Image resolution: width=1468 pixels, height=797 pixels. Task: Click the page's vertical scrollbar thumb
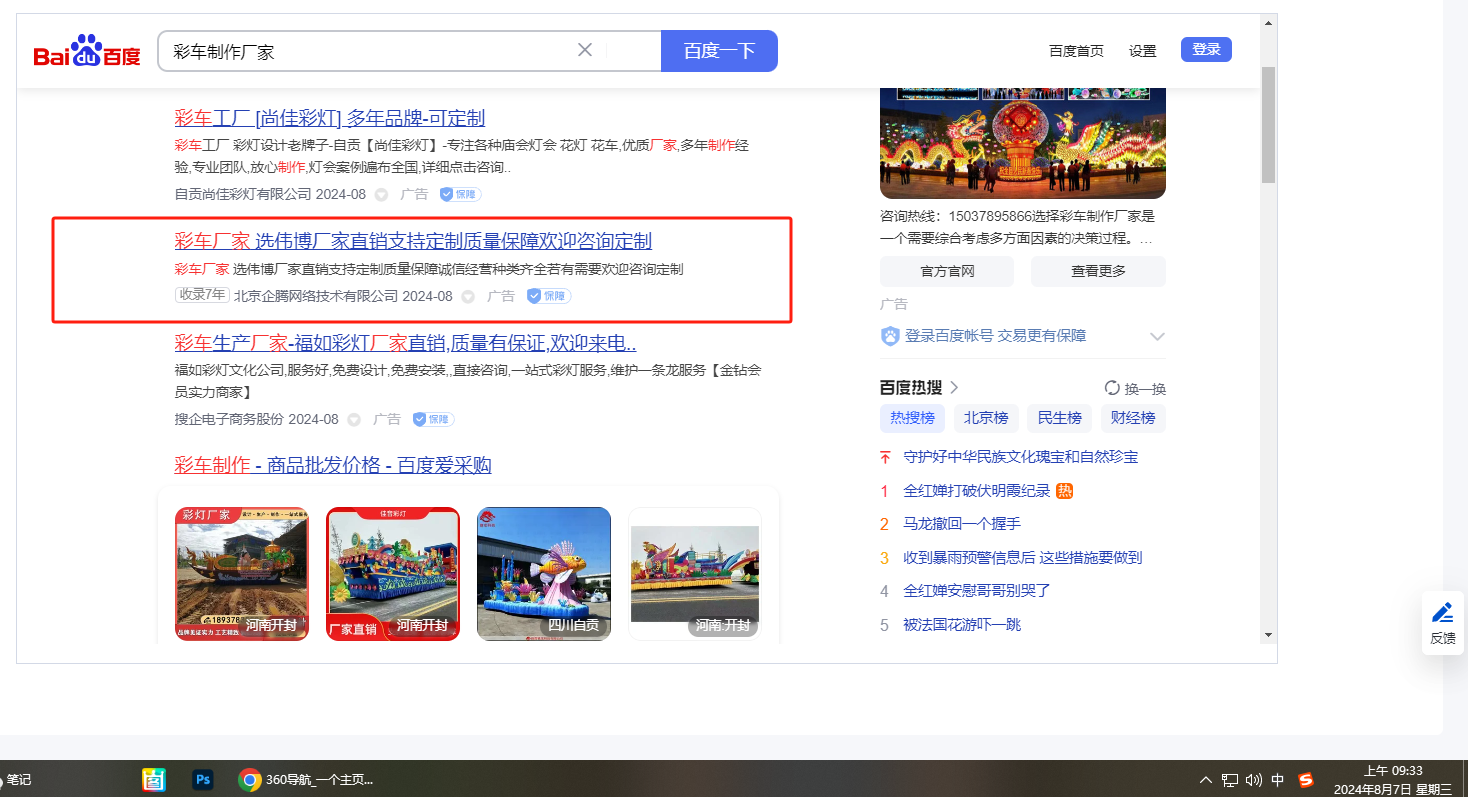(x=1268, y=125)
